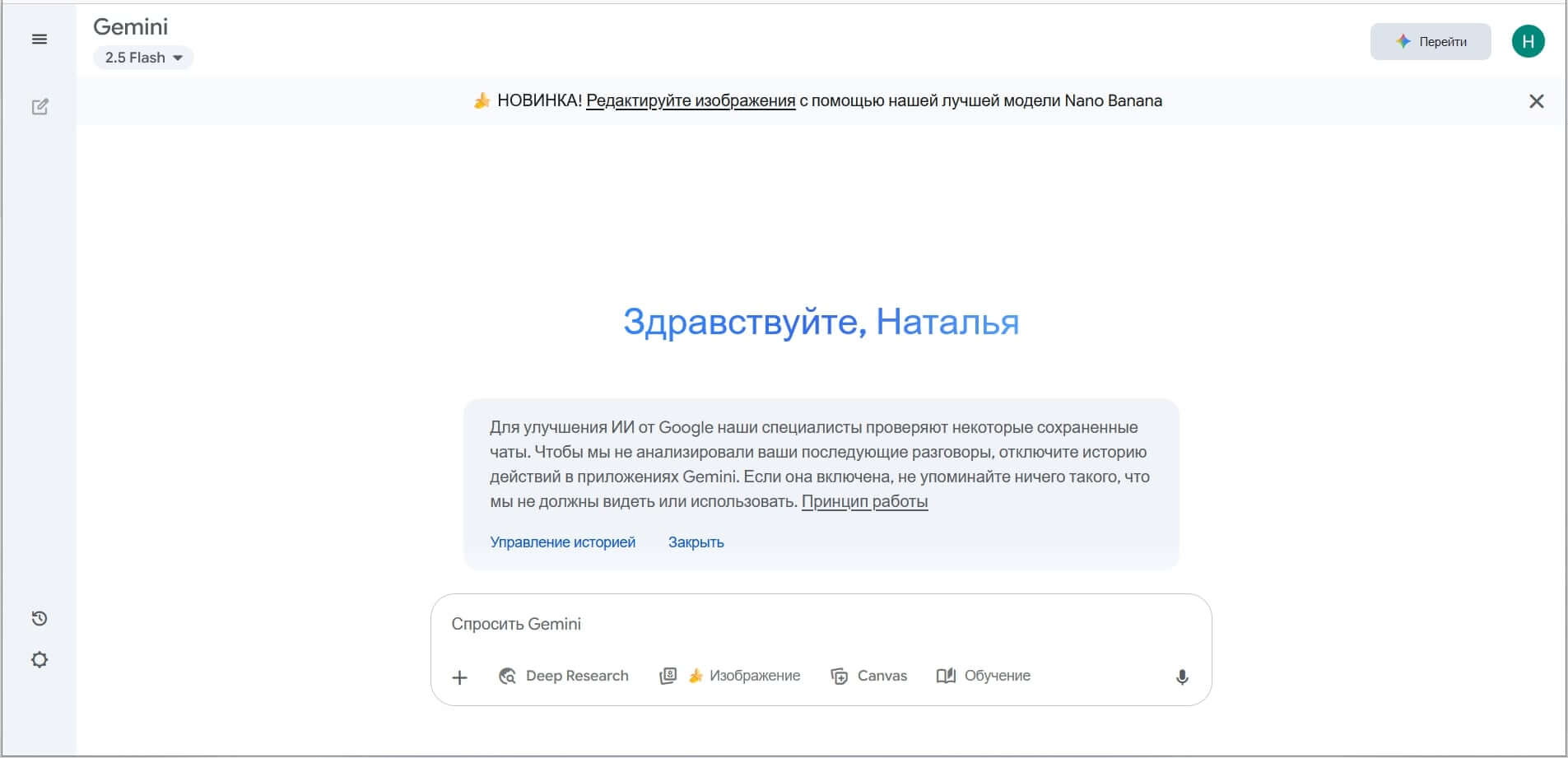1568x758 pixels.
Task: Click the Перейти upgrade button
Action: (x=1431, y=41)
